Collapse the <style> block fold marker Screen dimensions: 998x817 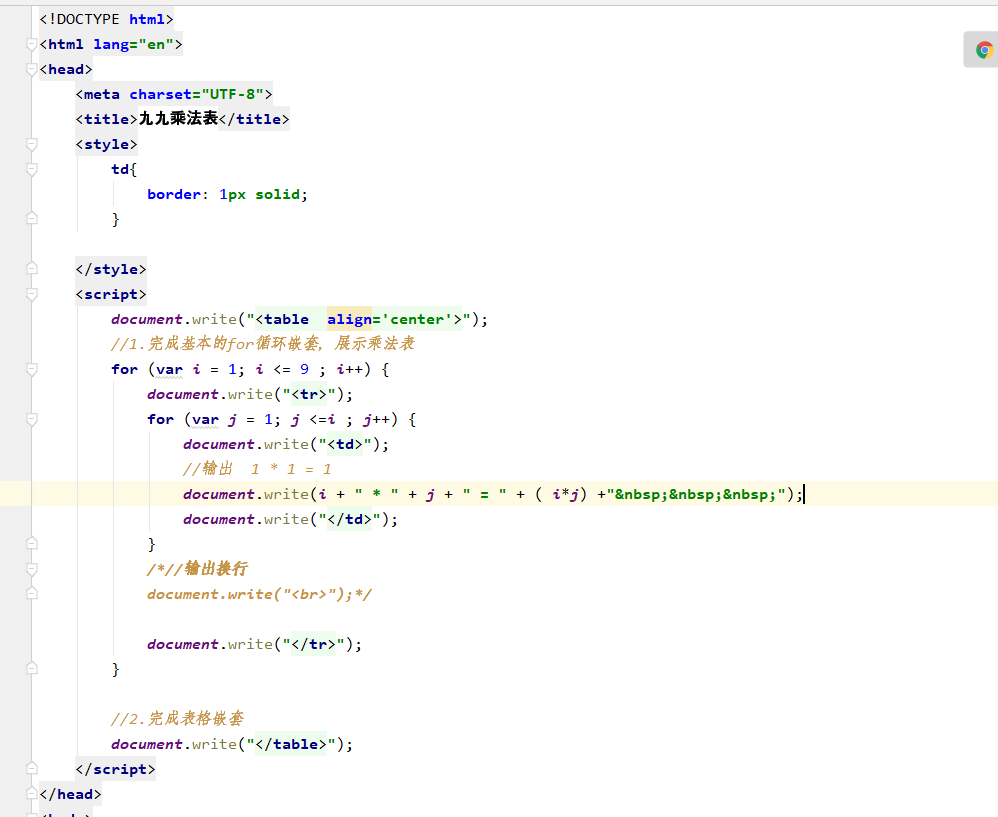point(31,144)
